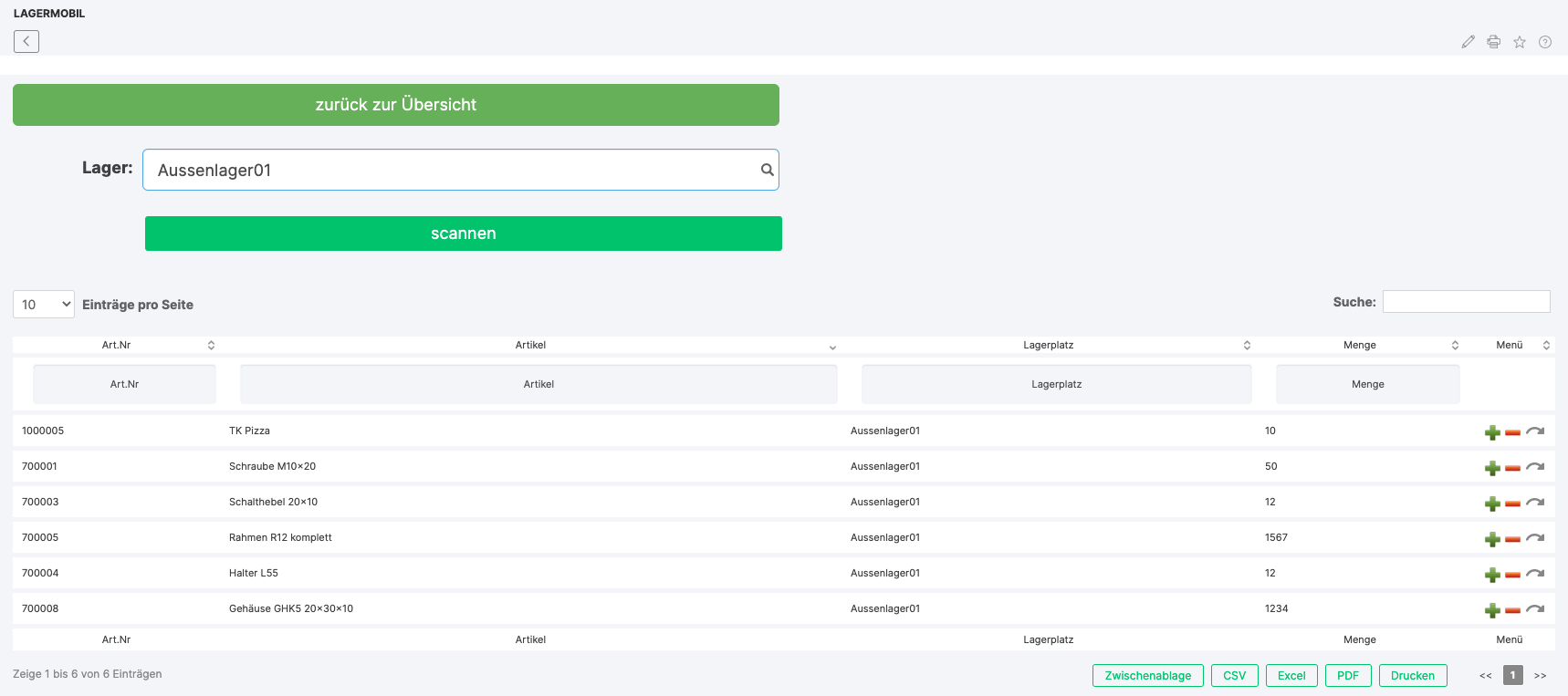Click the relocate arrow icon for Schalthebel 20×10

pos(1535,503)
